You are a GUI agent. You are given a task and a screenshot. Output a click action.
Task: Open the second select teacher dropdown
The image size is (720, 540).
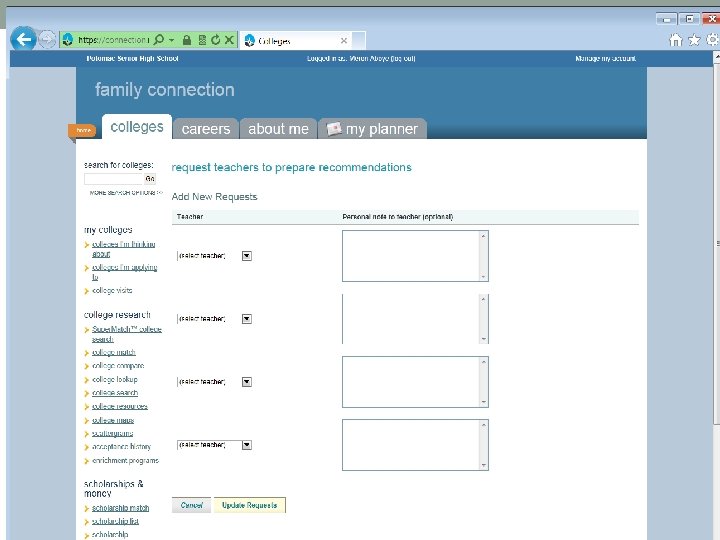[x=214, y=319]
